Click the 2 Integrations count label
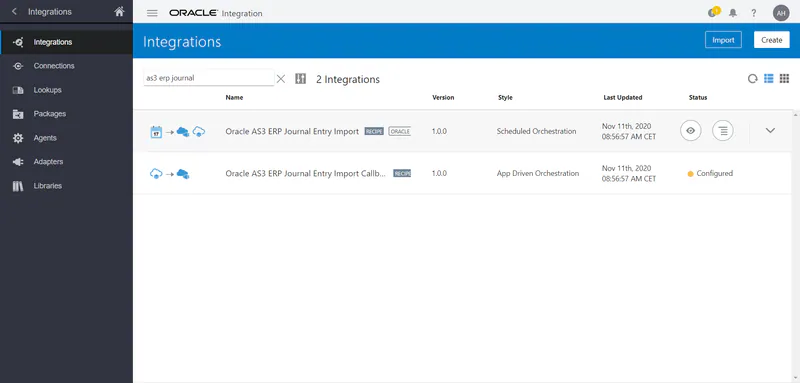800x383 pixels. click(x=348, y=79)
